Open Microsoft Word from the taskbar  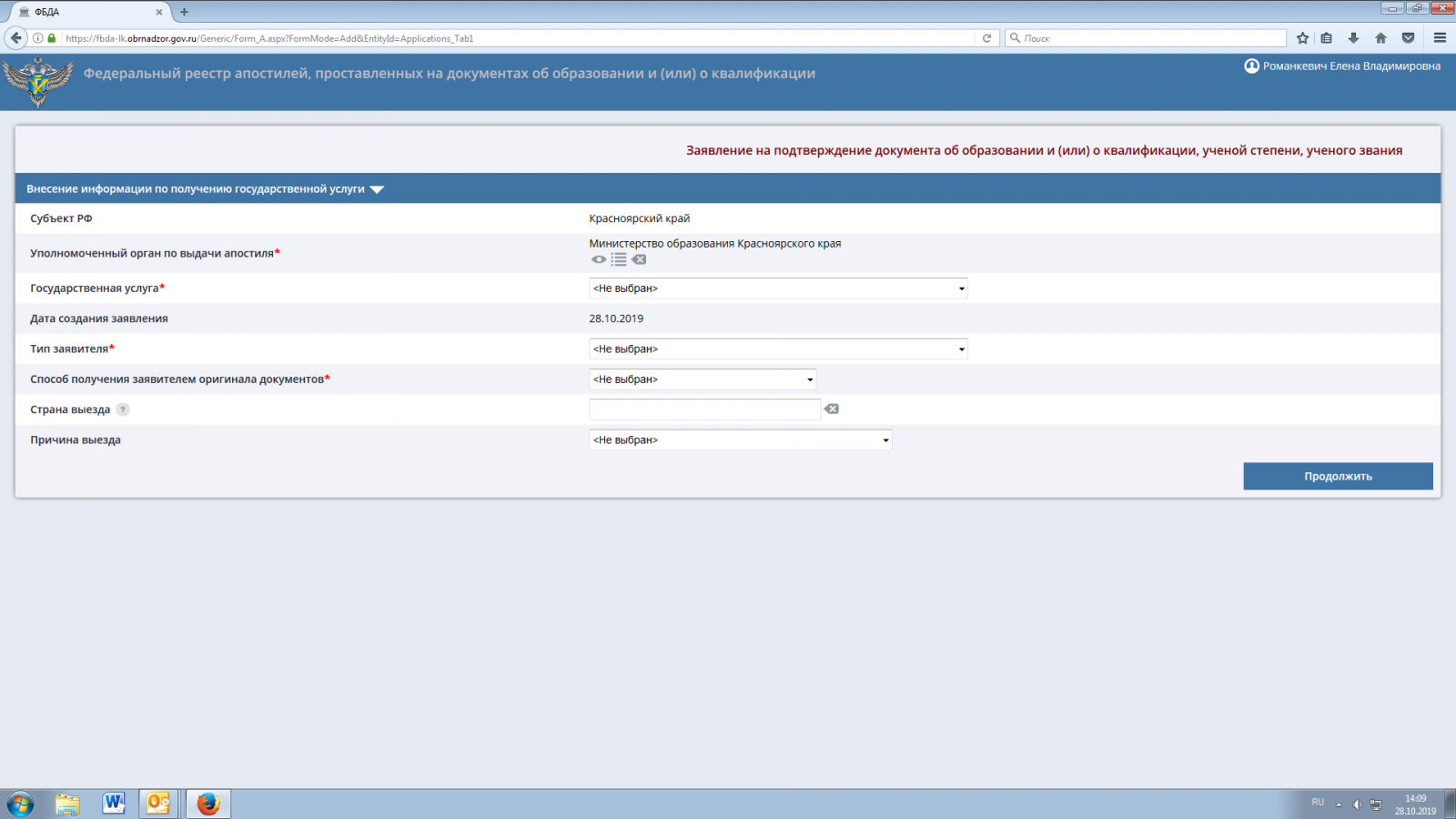pos(114,804)
